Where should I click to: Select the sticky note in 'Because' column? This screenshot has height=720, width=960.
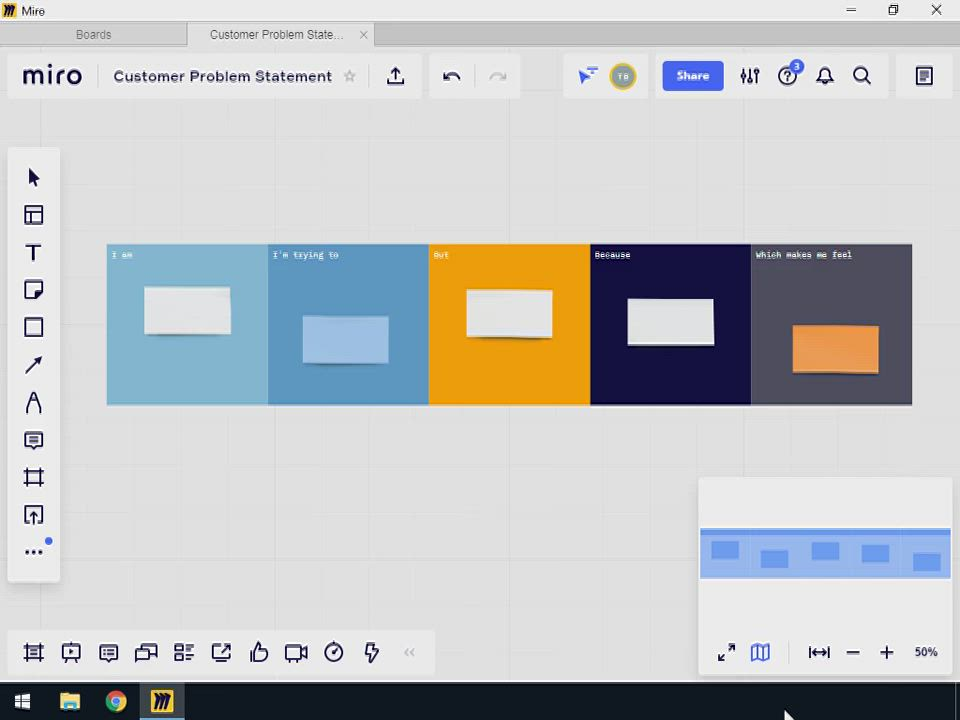pos(670,322)
